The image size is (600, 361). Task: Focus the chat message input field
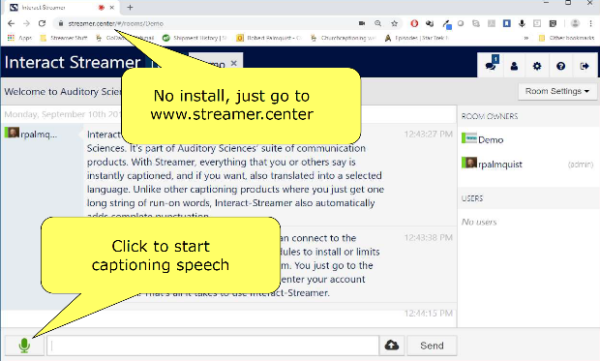[213, 346]
